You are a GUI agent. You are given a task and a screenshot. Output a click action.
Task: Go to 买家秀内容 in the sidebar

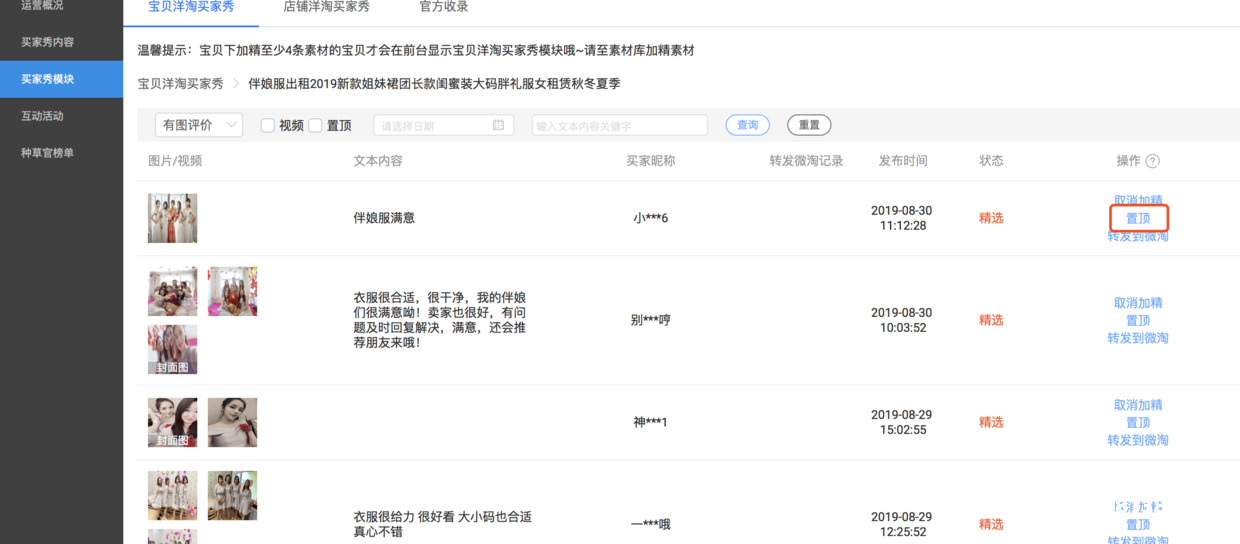click(x=47, y=42)
